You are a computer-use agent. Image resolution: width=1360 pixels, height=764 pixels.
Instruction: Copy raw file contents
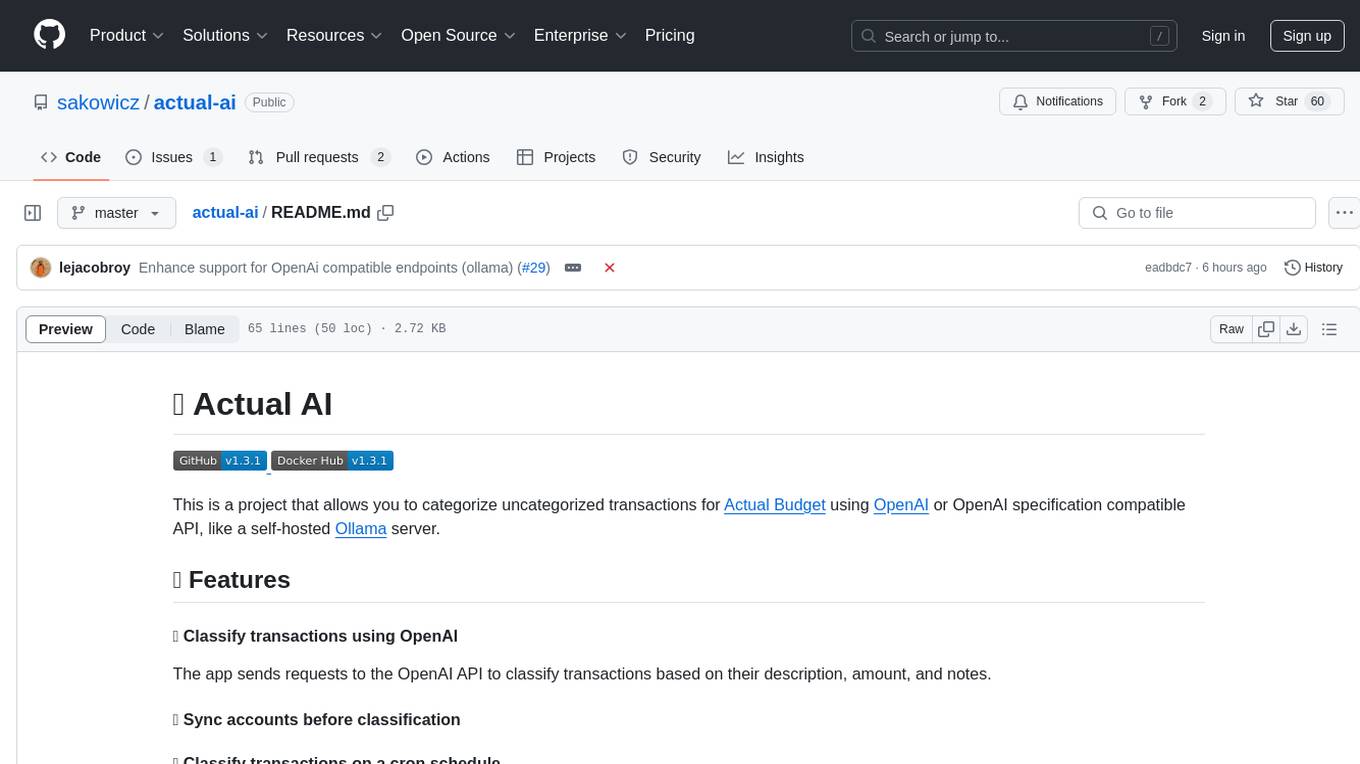(1267, 329)
